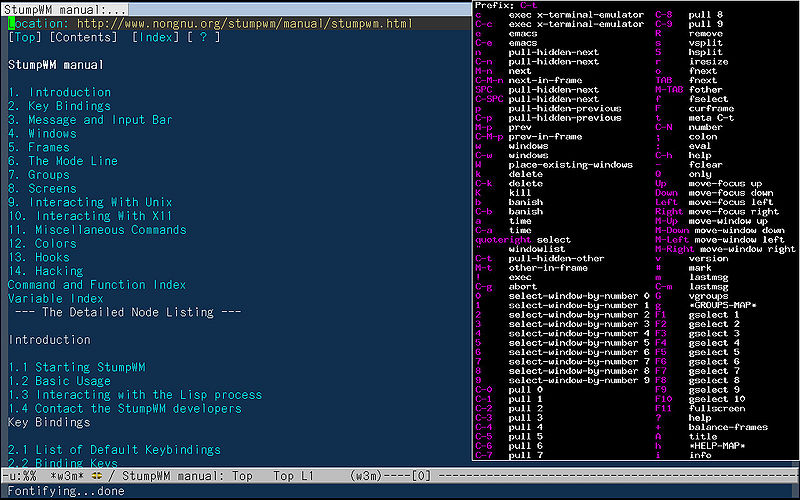This screenshot has height=500, width=800.
Task: Click the 'vsplit' command entry
Action: 706,43
